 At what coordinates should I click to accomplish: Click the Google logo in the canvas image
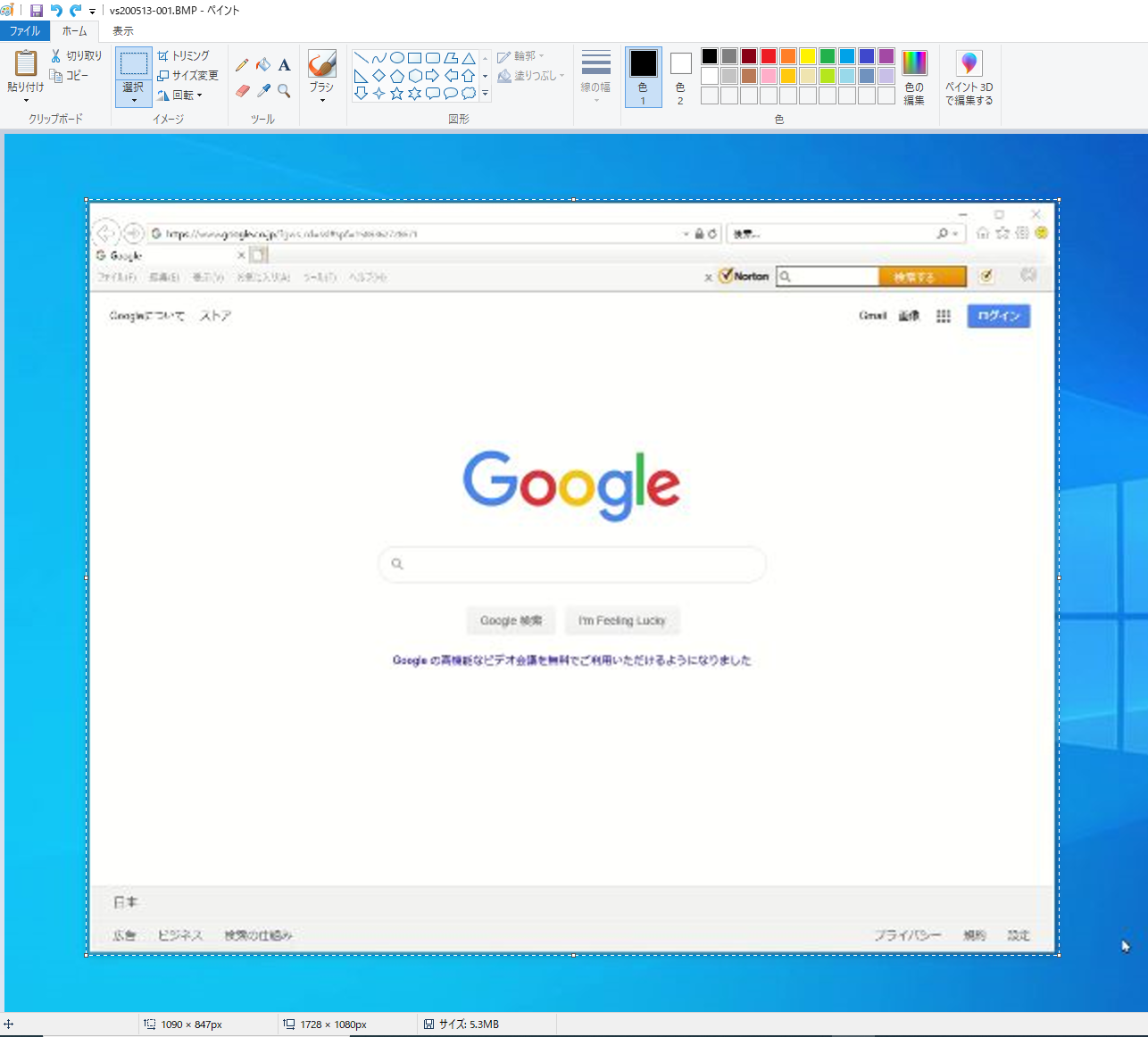coord(571,485)
